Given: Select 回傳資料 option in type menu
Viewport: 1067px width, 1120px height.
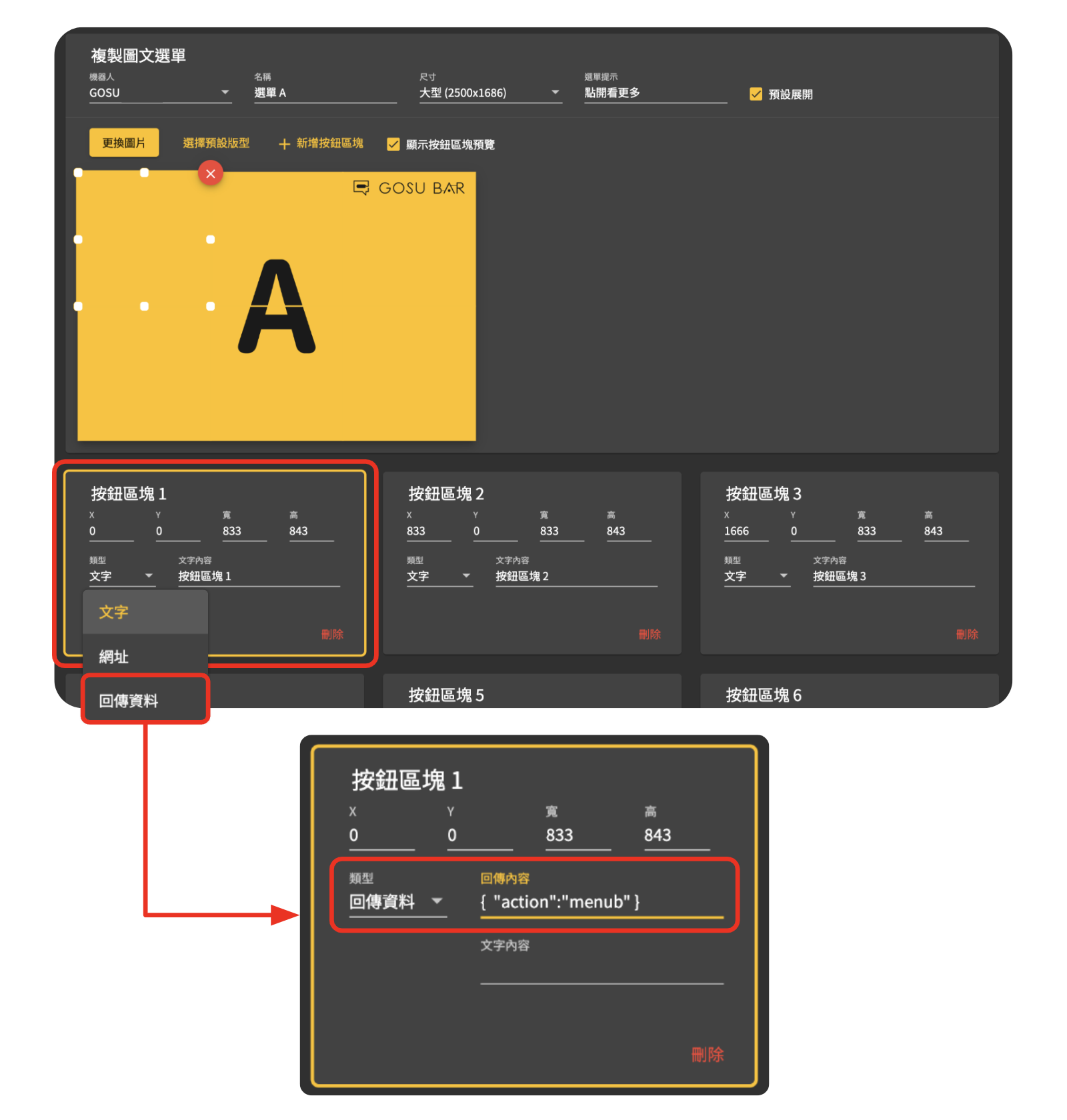Looking at the screenshot, I should click(x=145, y=701).
